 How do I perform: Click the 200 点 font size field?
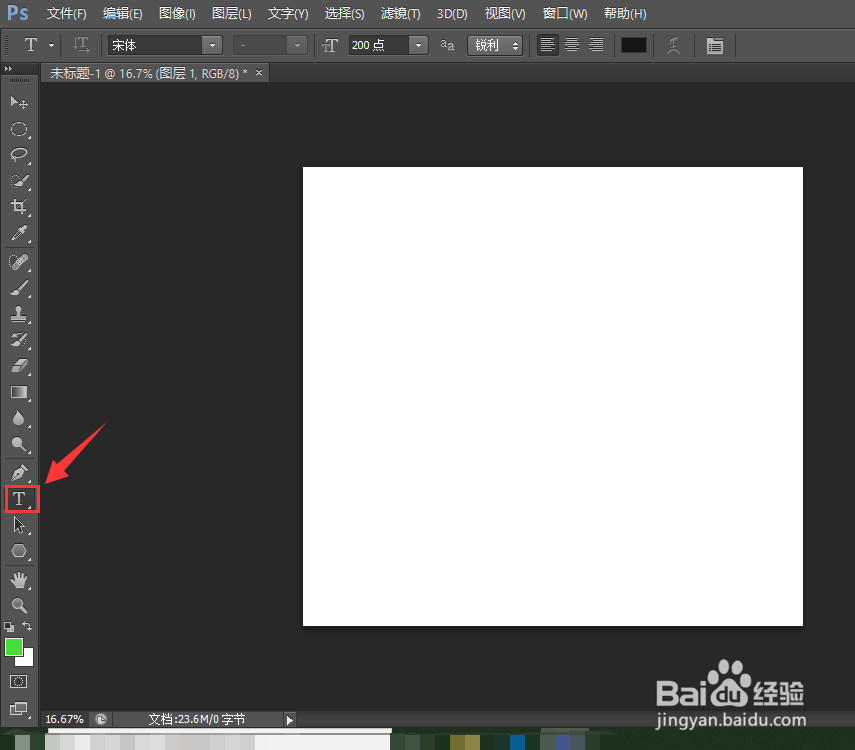(378, 45)
